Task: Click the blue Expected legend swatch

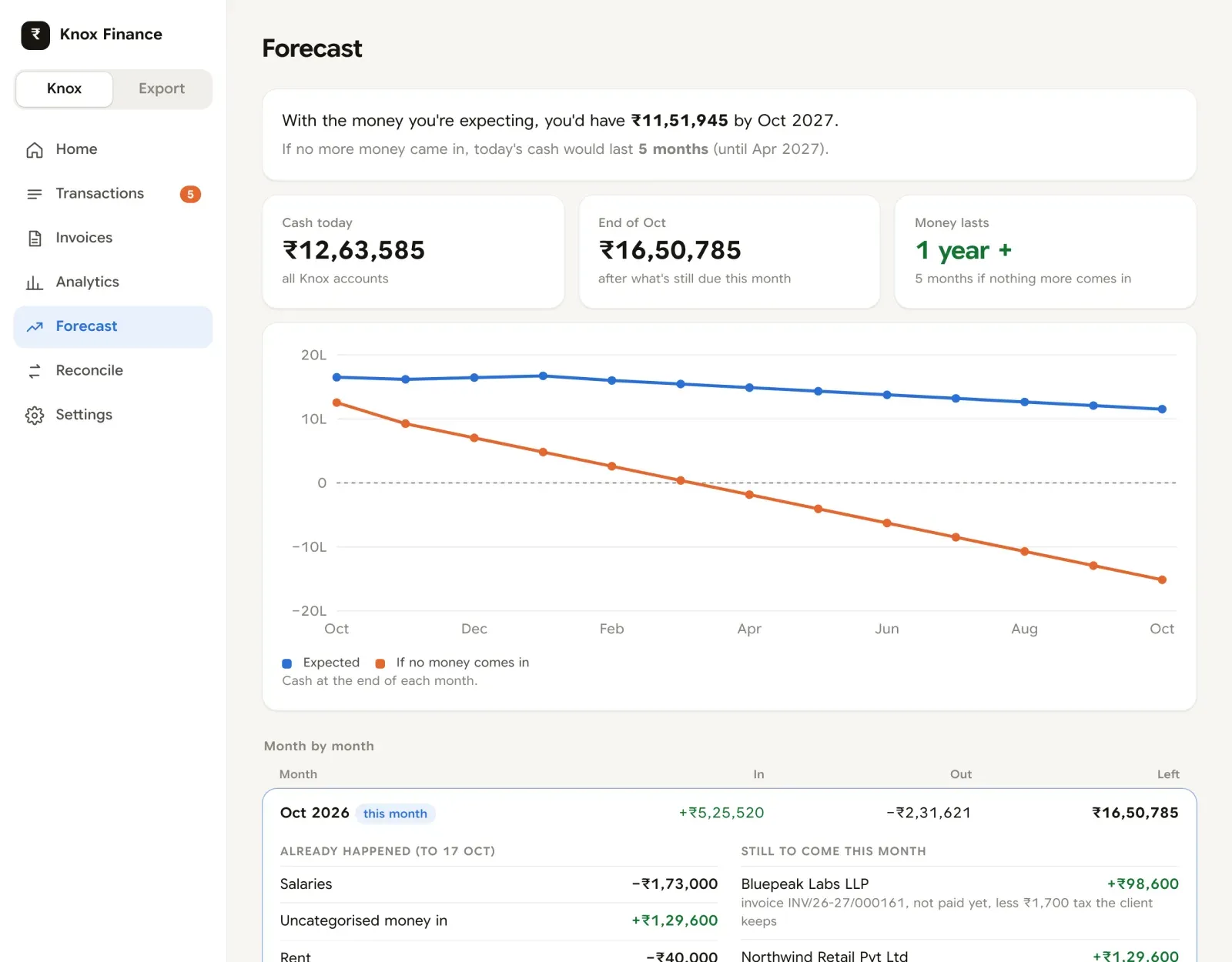Action: pos(286,663)
